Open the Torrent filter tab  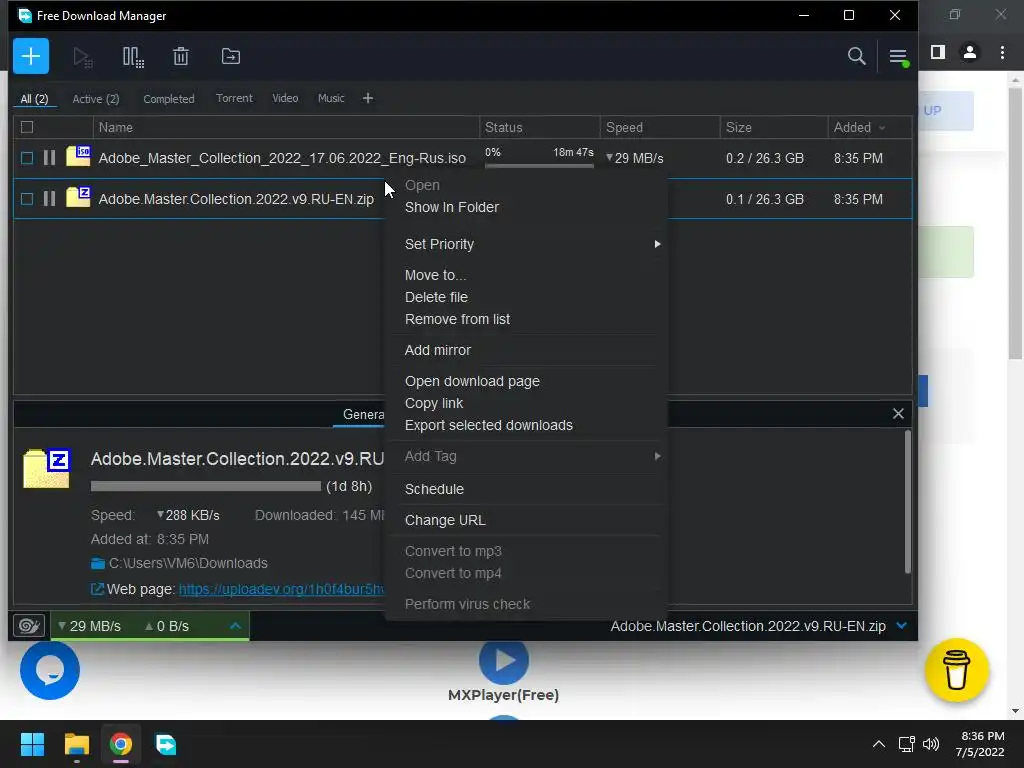(x=234, y=98)
